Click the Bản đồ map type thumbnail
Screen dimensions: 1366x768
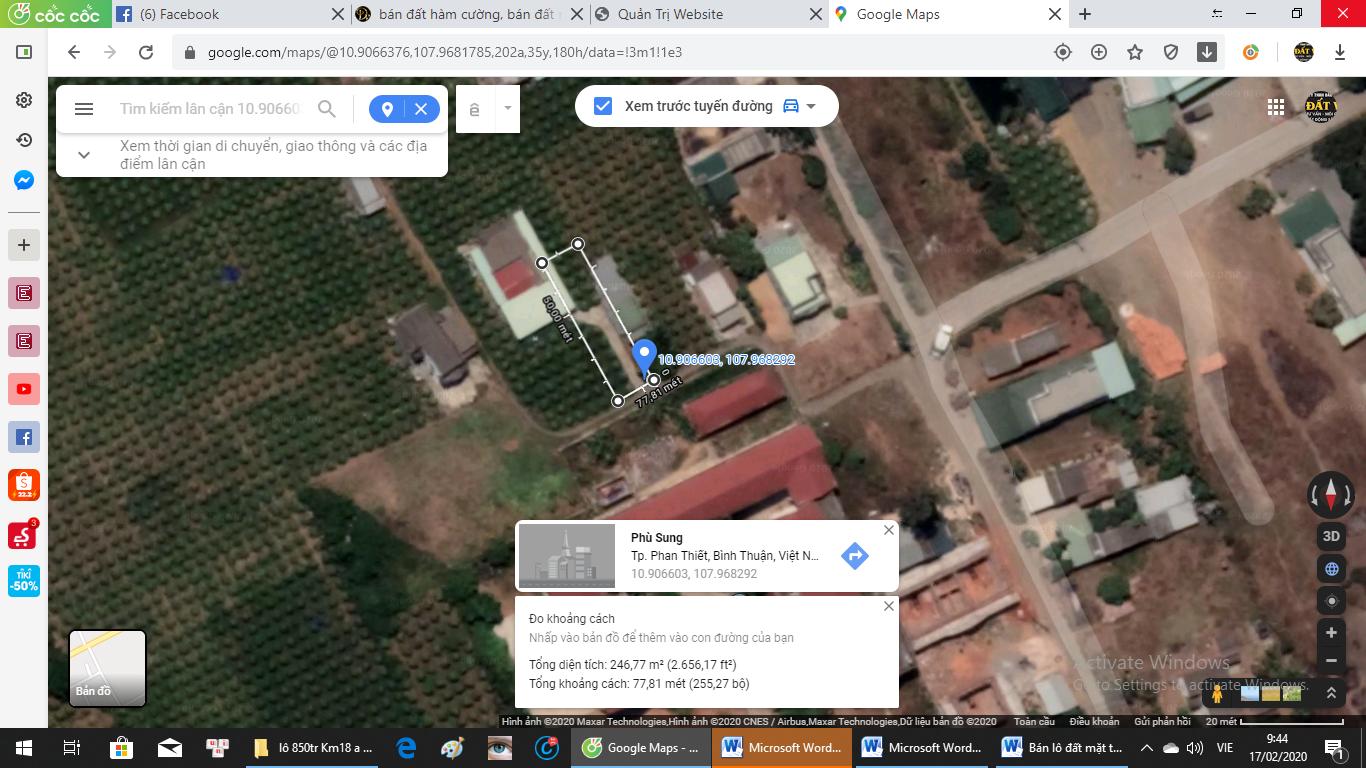coord(107,668)
